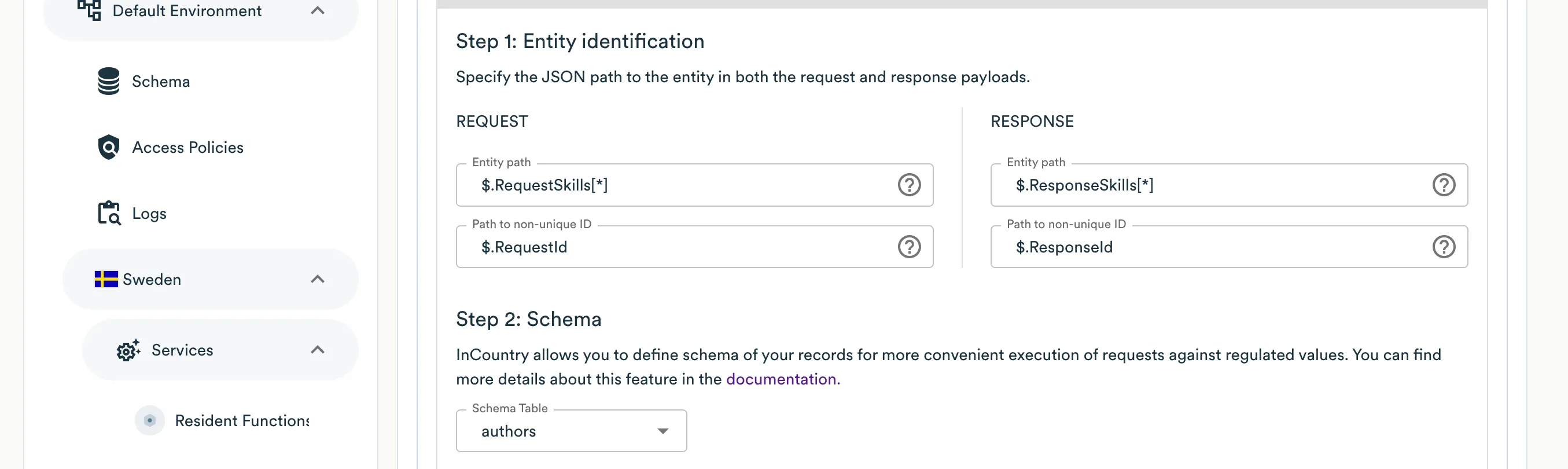Screen dimensions: 1568x469
Task: Click help icon for request Entity path
Action: tap(909, 185)
